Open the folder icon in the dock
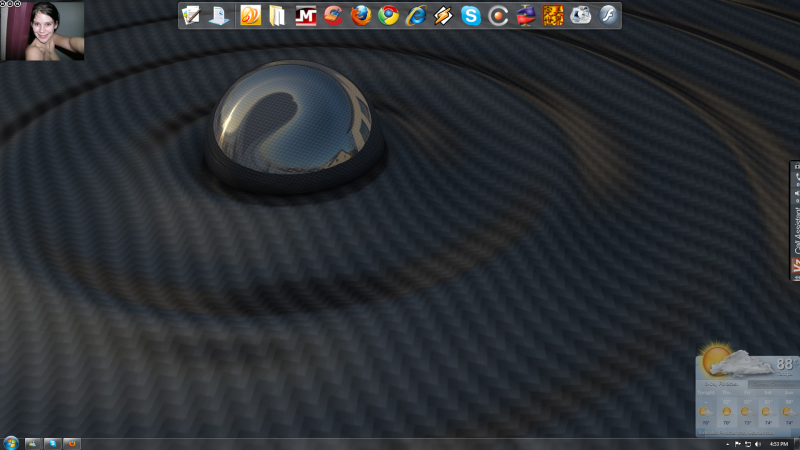 tap(278, 15)
